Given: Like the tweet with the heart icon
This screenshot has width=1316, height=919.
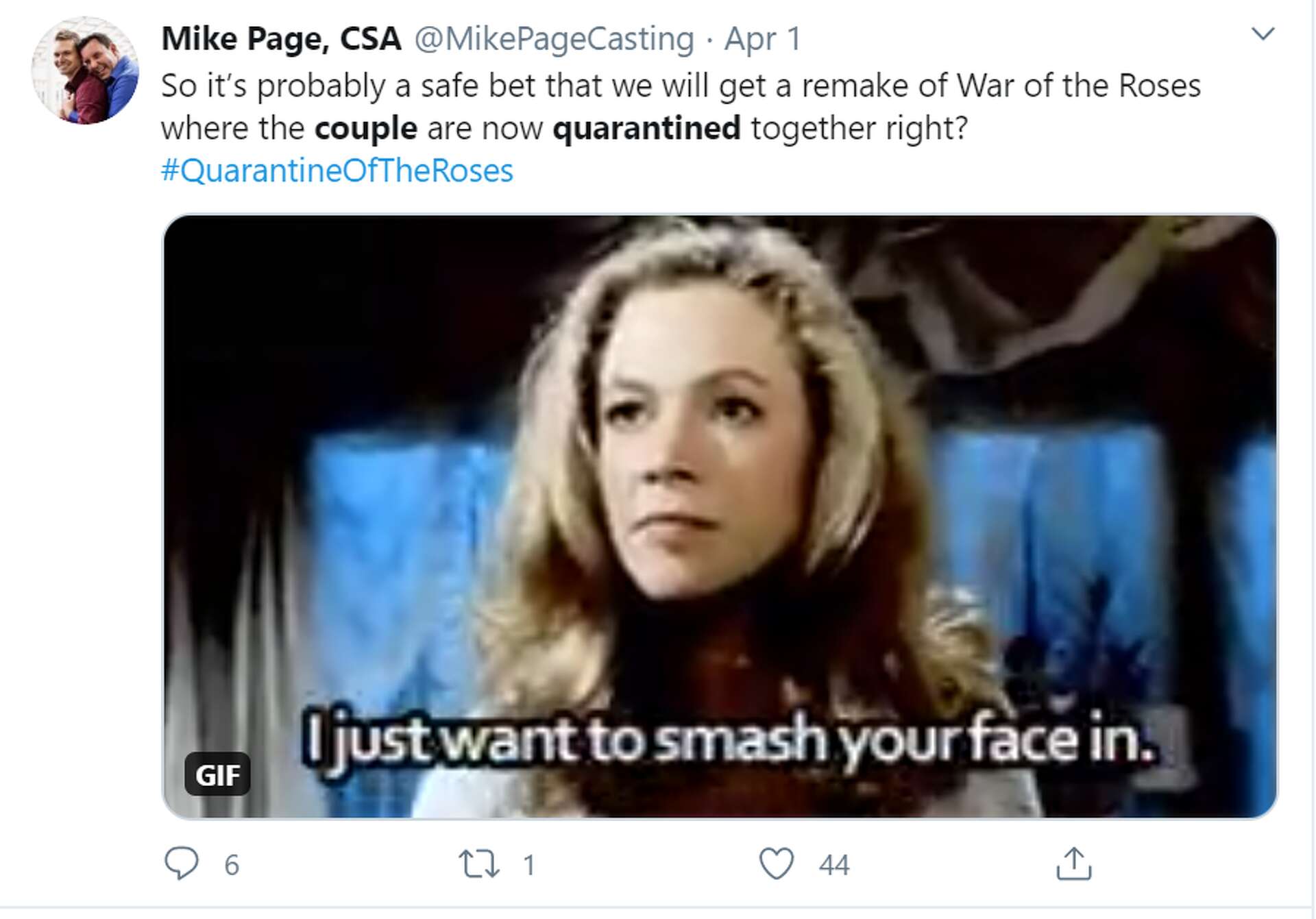Looking at the screenshot, I should [776, 863].
